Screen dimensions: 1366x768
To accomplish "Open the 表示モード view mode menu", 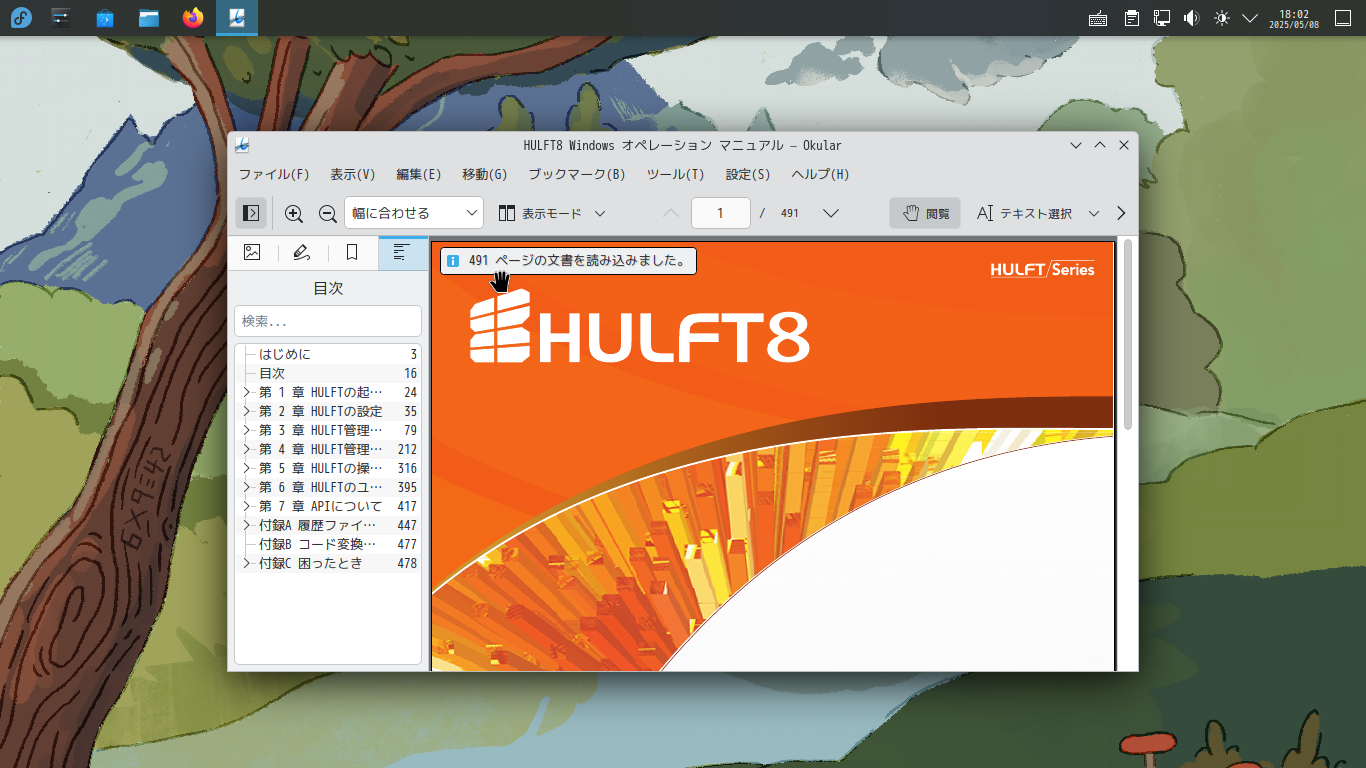I will (552, 213).
